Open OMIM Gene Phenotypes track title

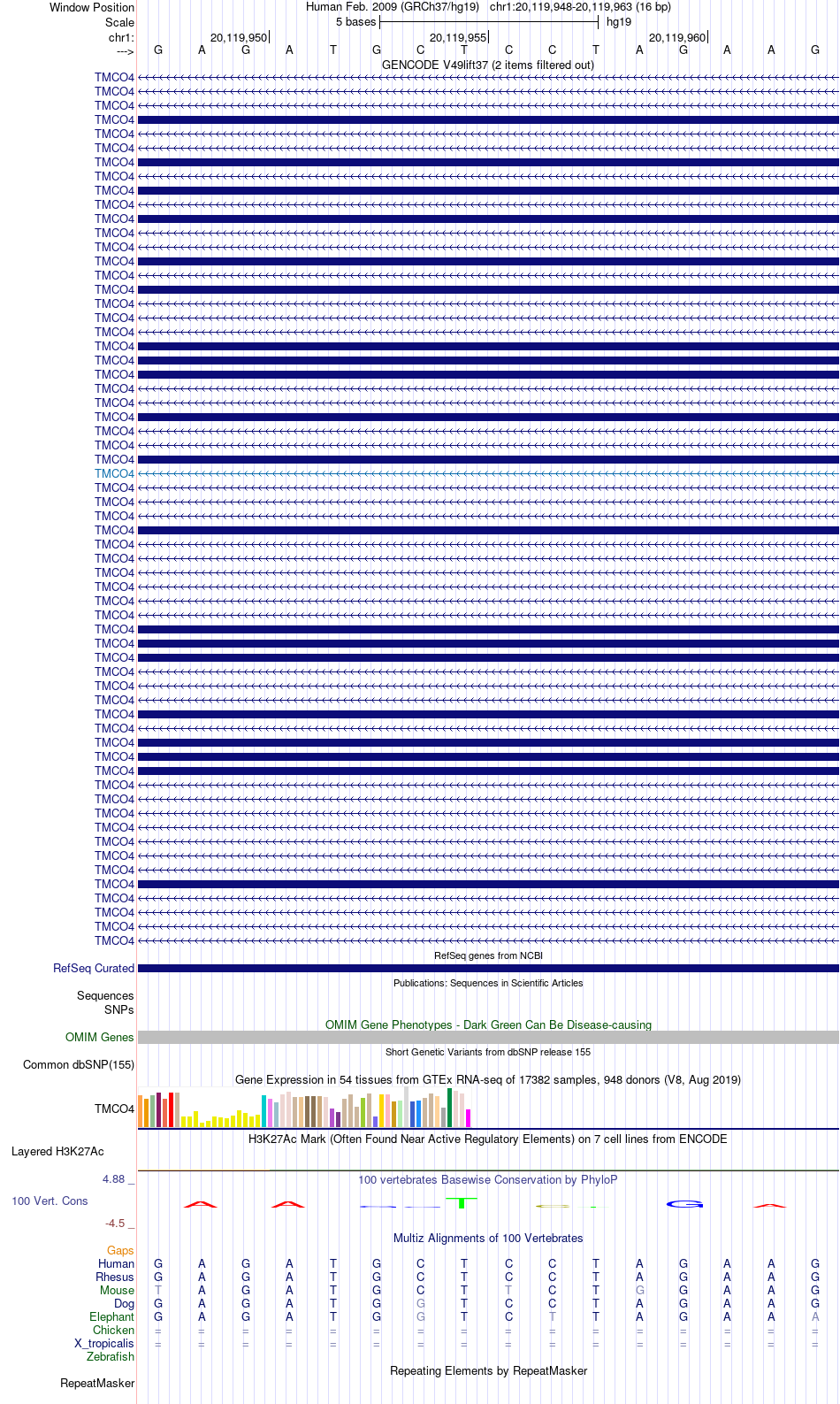coord(488,1024)
